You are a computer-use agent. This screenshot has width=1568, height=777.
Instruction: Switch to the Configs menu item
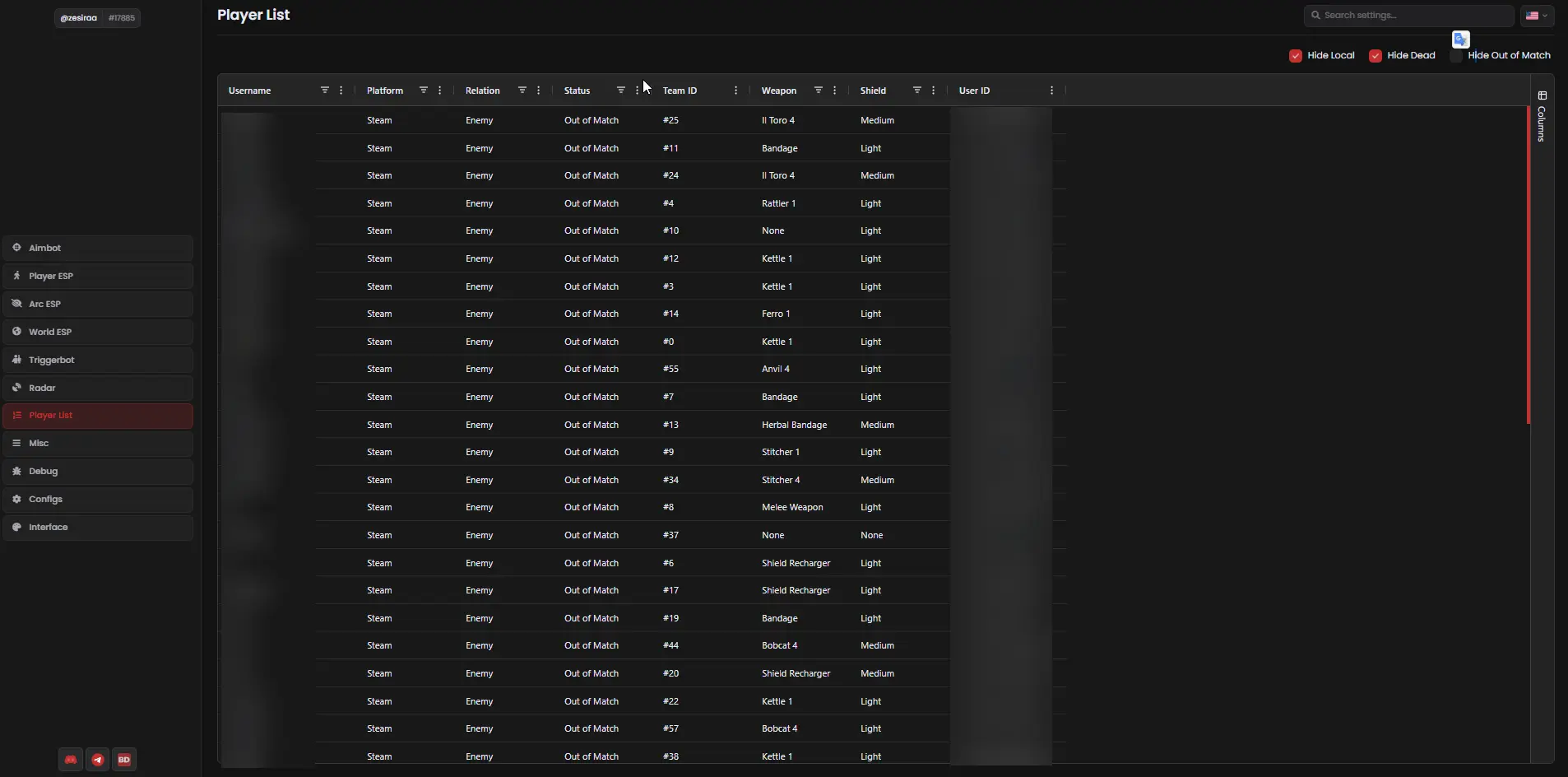click(x=98, y=500)
